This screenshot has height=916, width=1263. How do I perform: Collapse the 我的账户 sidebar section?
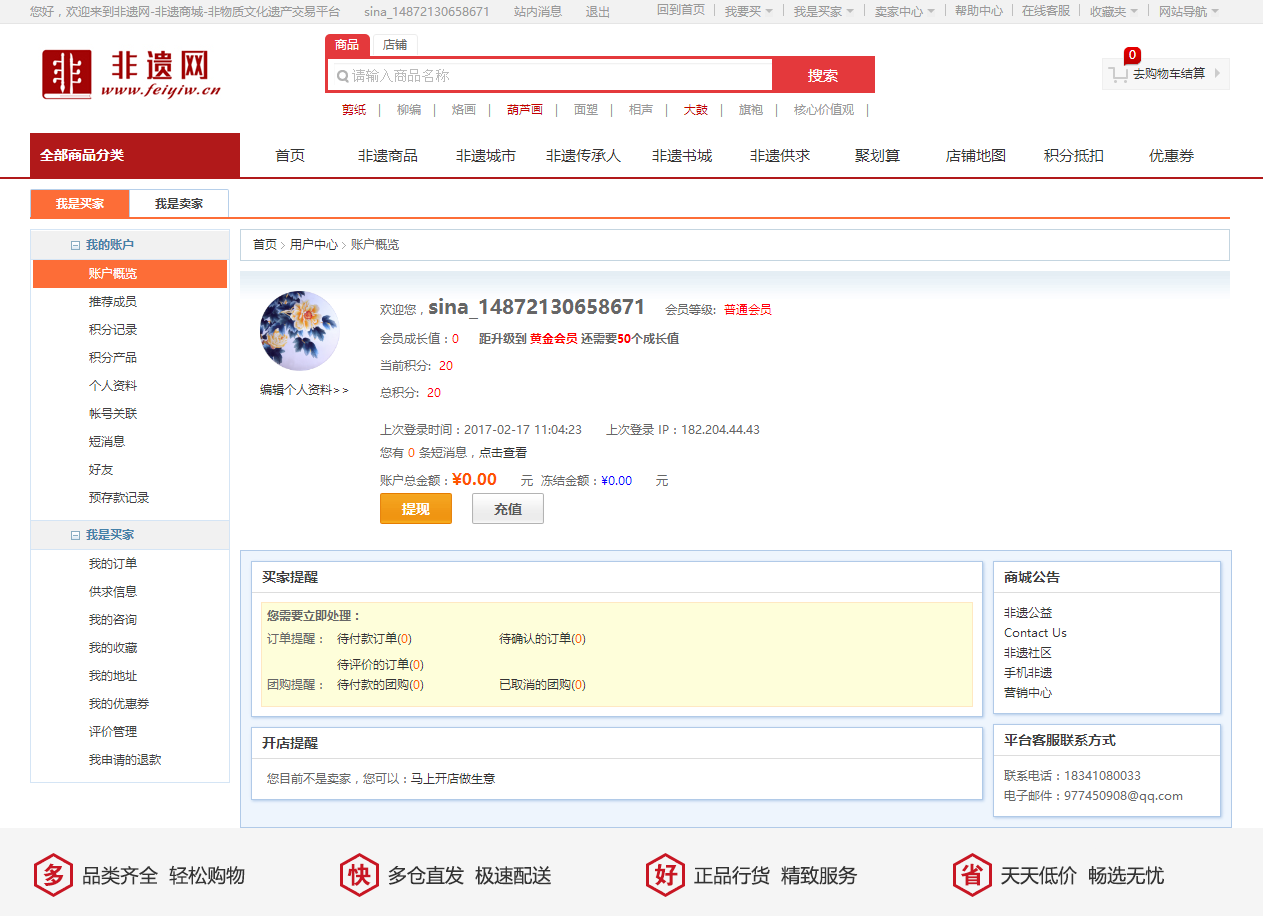click(x=75, y=245)
